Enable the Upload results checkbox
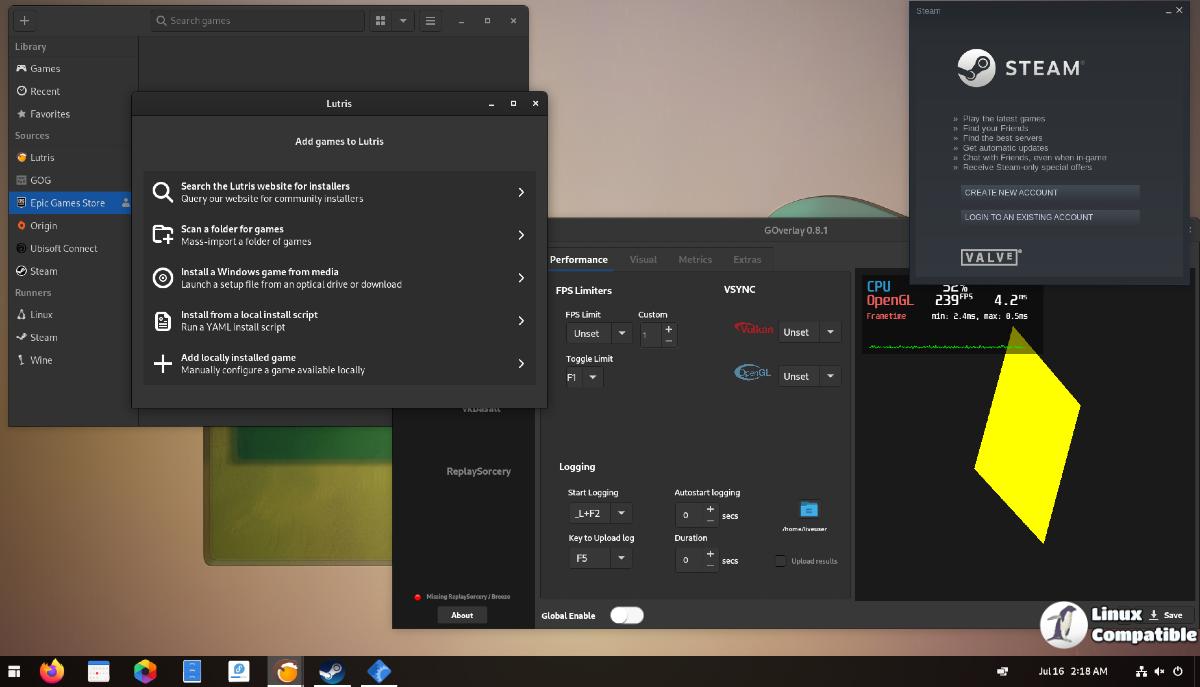 point(780,561)
